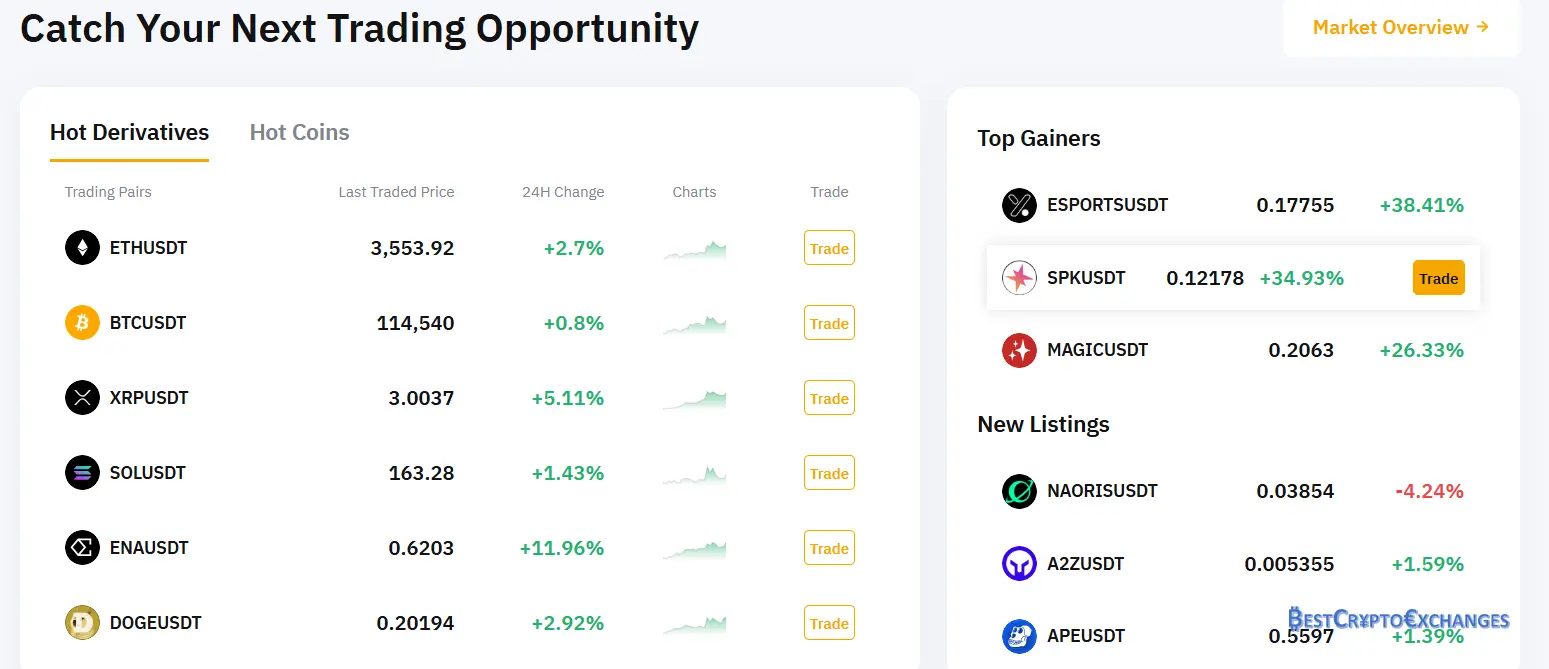The image size is (1549, 669).
Task: Click the filled Trade button for SPKUSDT
Action: (1438, 278)
